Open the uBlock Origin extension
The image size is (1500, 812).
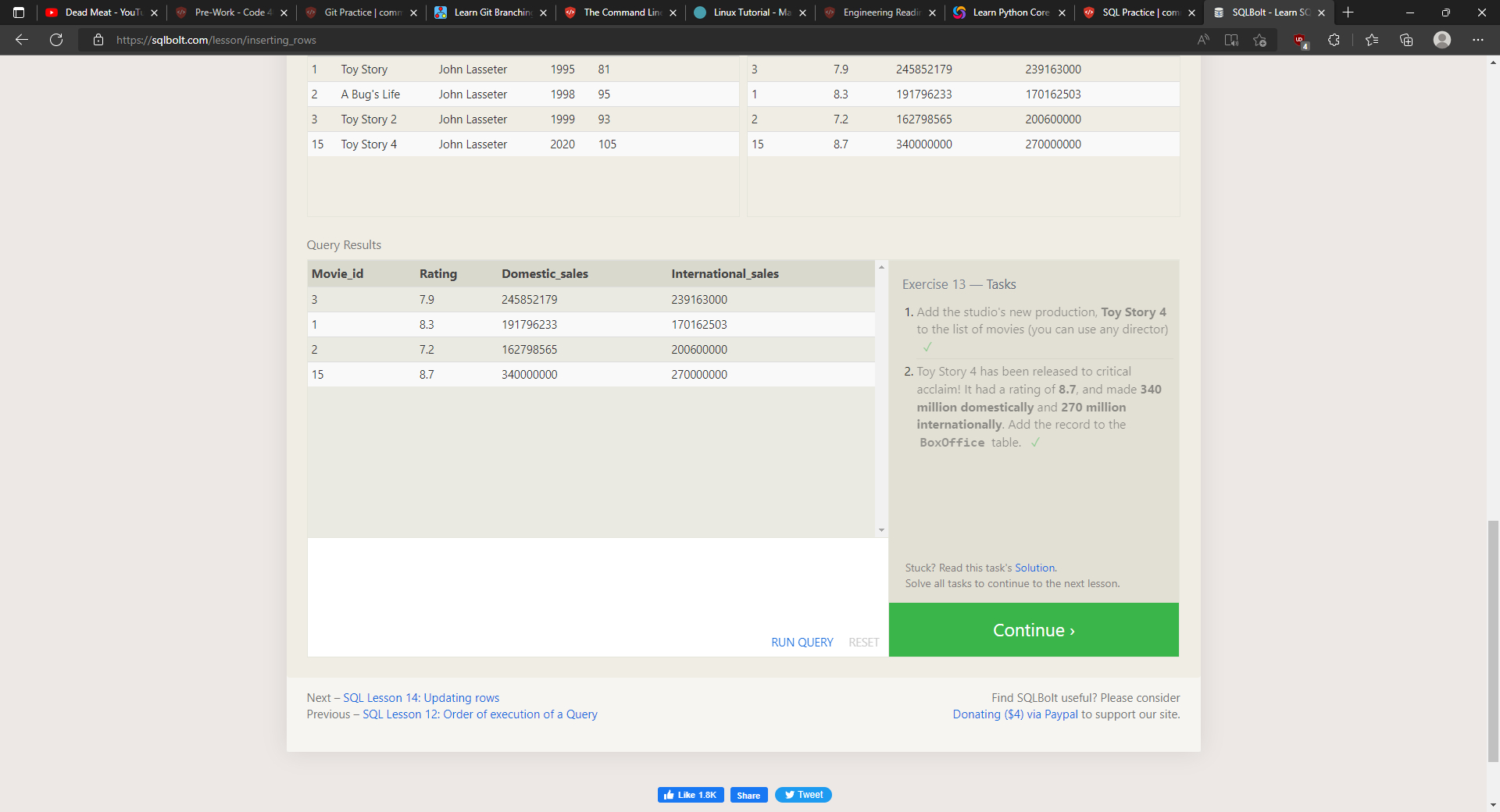(1300, 41)
